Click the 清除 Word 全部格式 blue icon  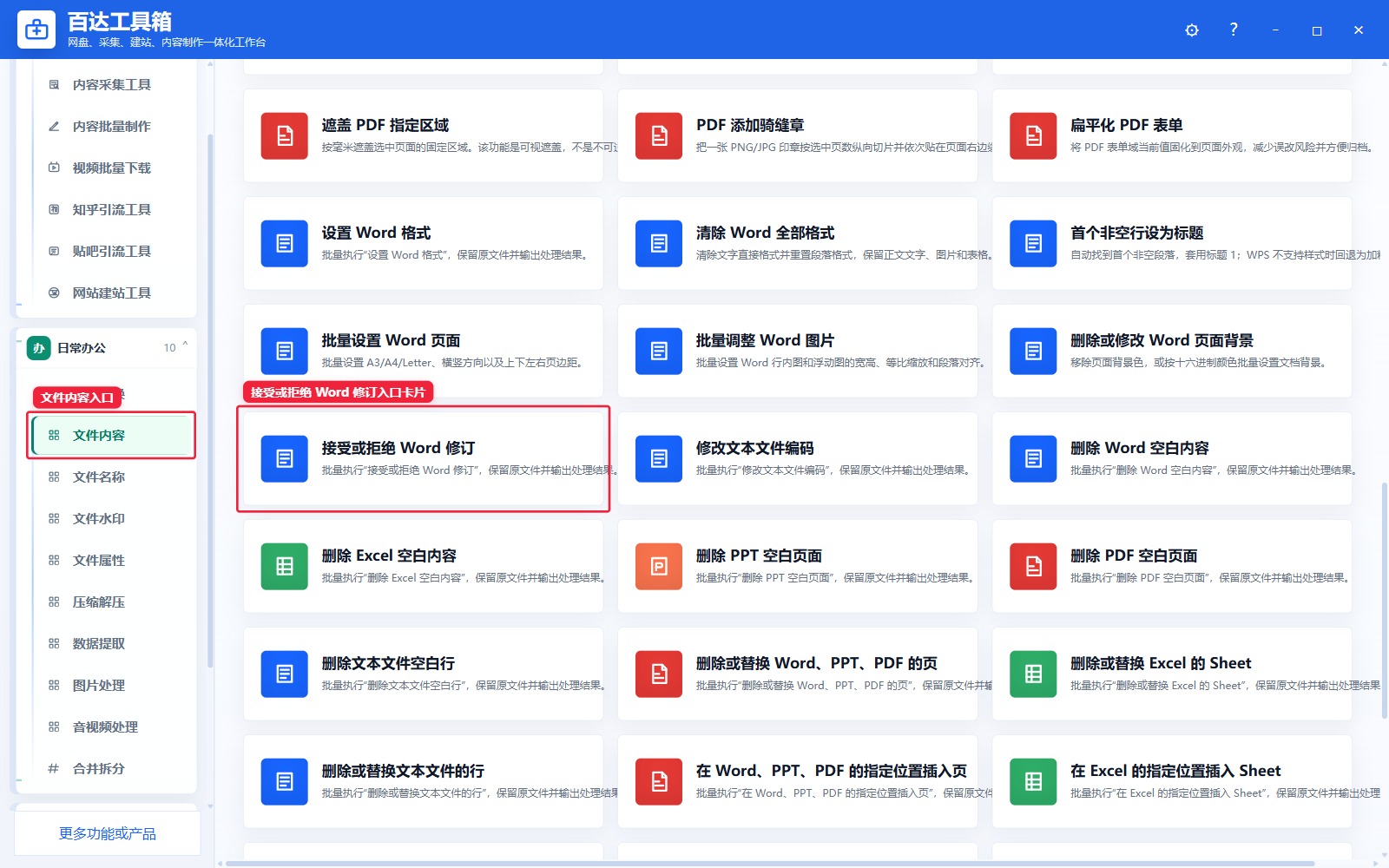coord(659,243)
